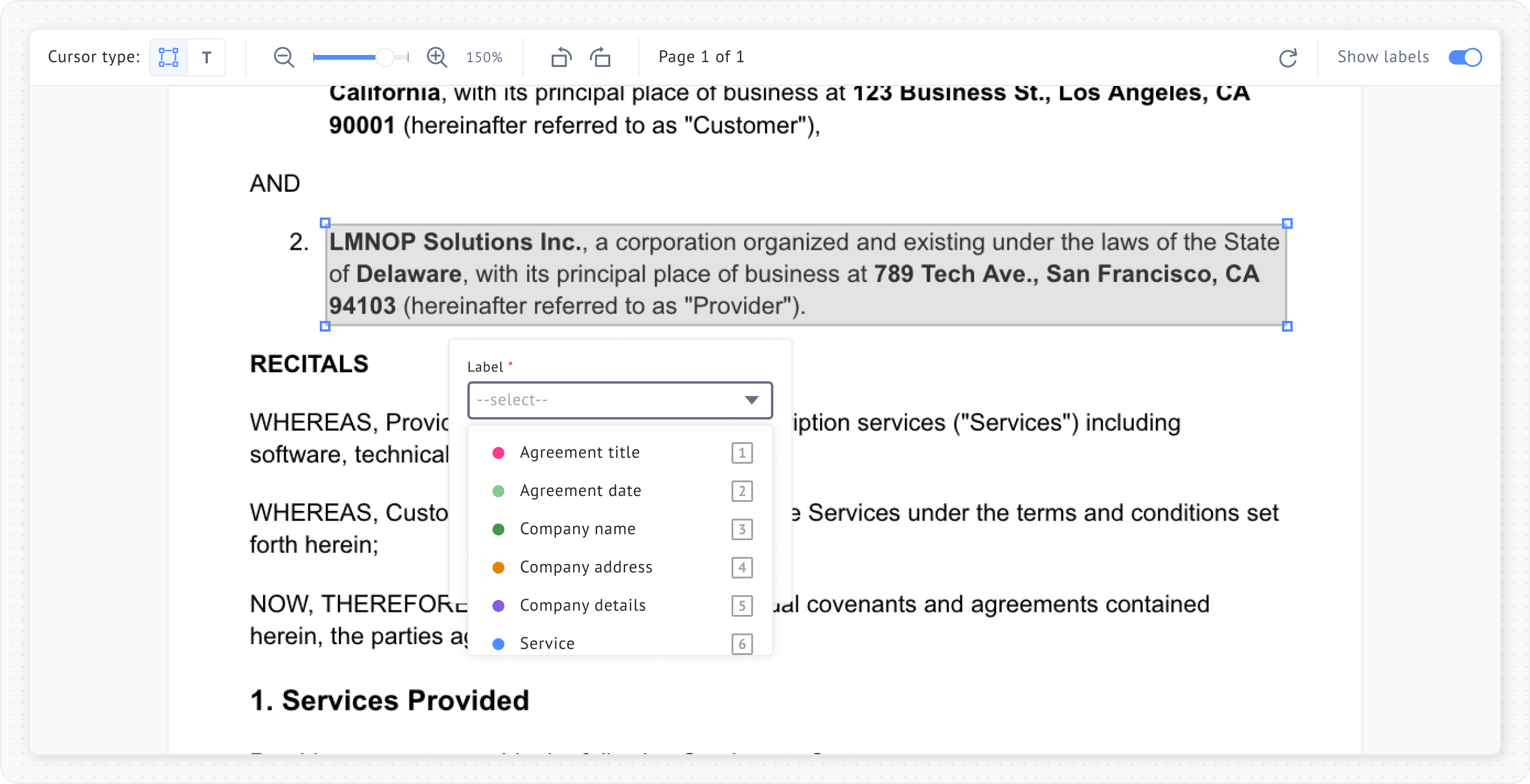Choose Agreement title label option
The width and height of the screenshot is (1530, 784).
[x=579, y=452]
